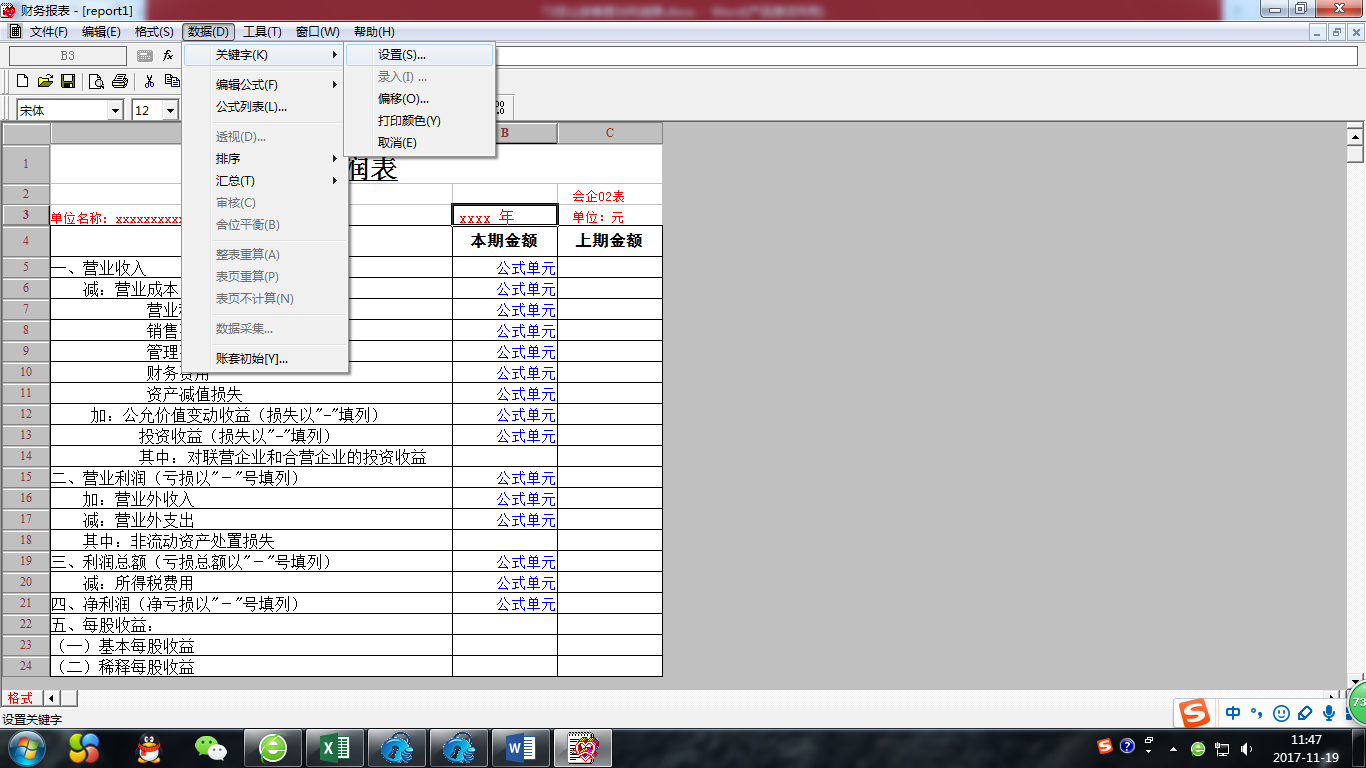The width and height of the screenshot is (1366, 768).
Task: Click the microphone voice input icon
Action: (x=1329, y=713)
